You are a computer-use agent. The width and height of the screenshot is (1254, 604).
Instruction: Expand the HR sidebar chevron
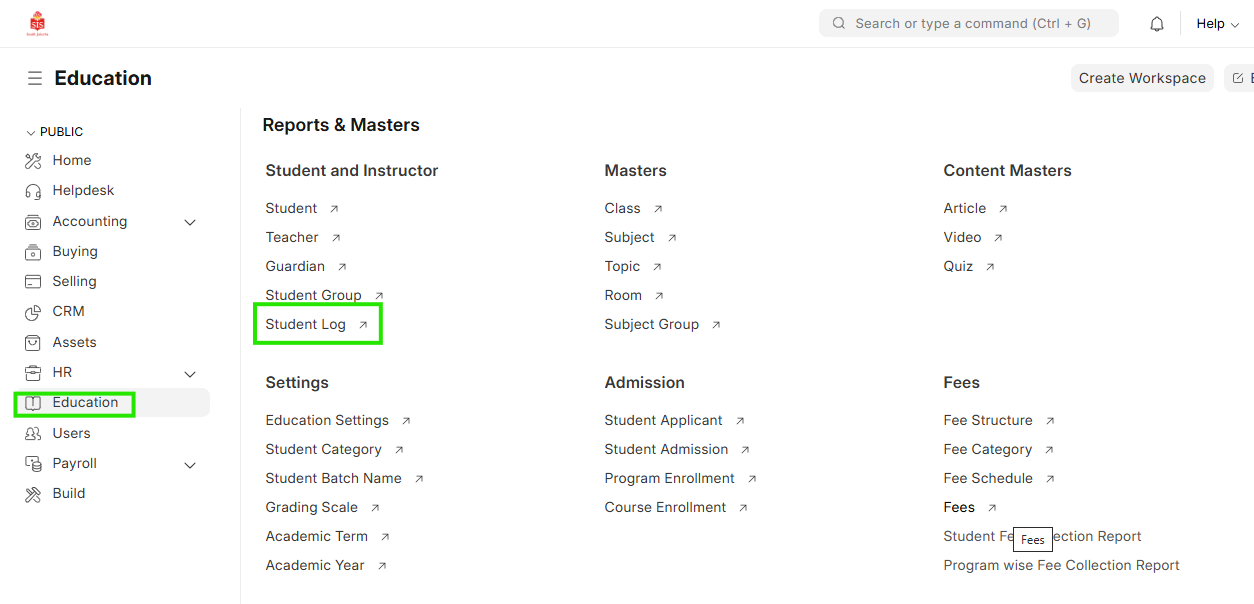pyautogui.click(x=190, y=373)
